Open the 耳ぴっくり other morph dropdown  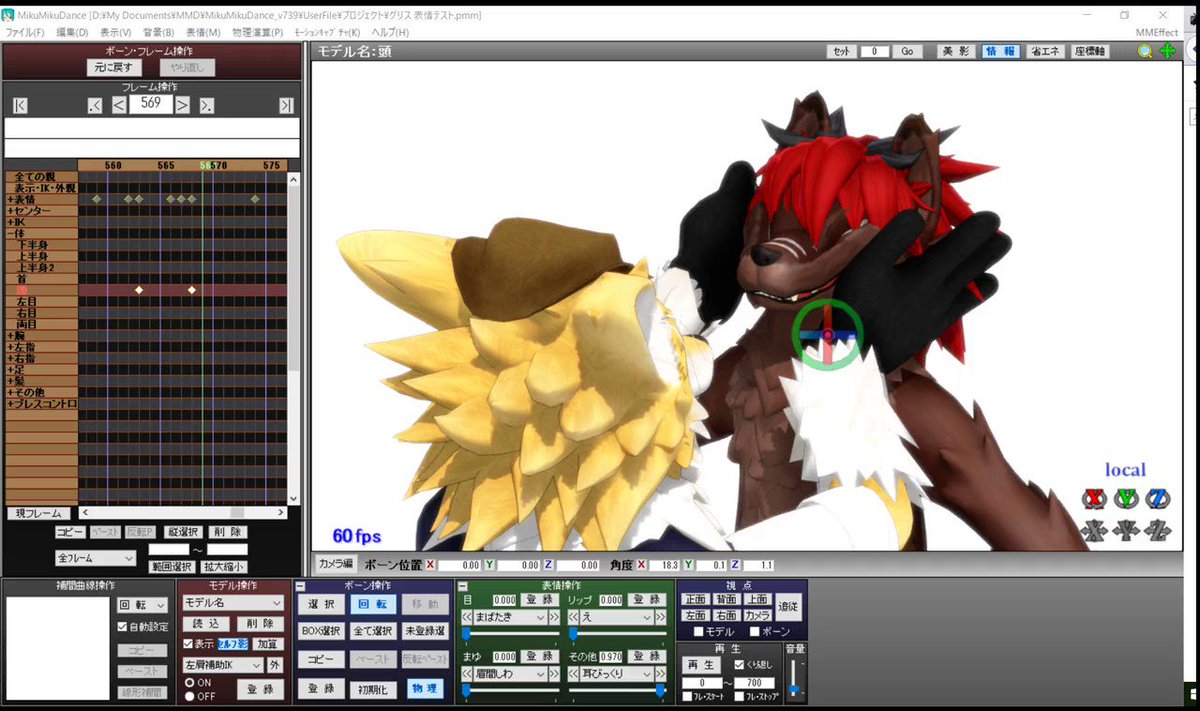618,674
